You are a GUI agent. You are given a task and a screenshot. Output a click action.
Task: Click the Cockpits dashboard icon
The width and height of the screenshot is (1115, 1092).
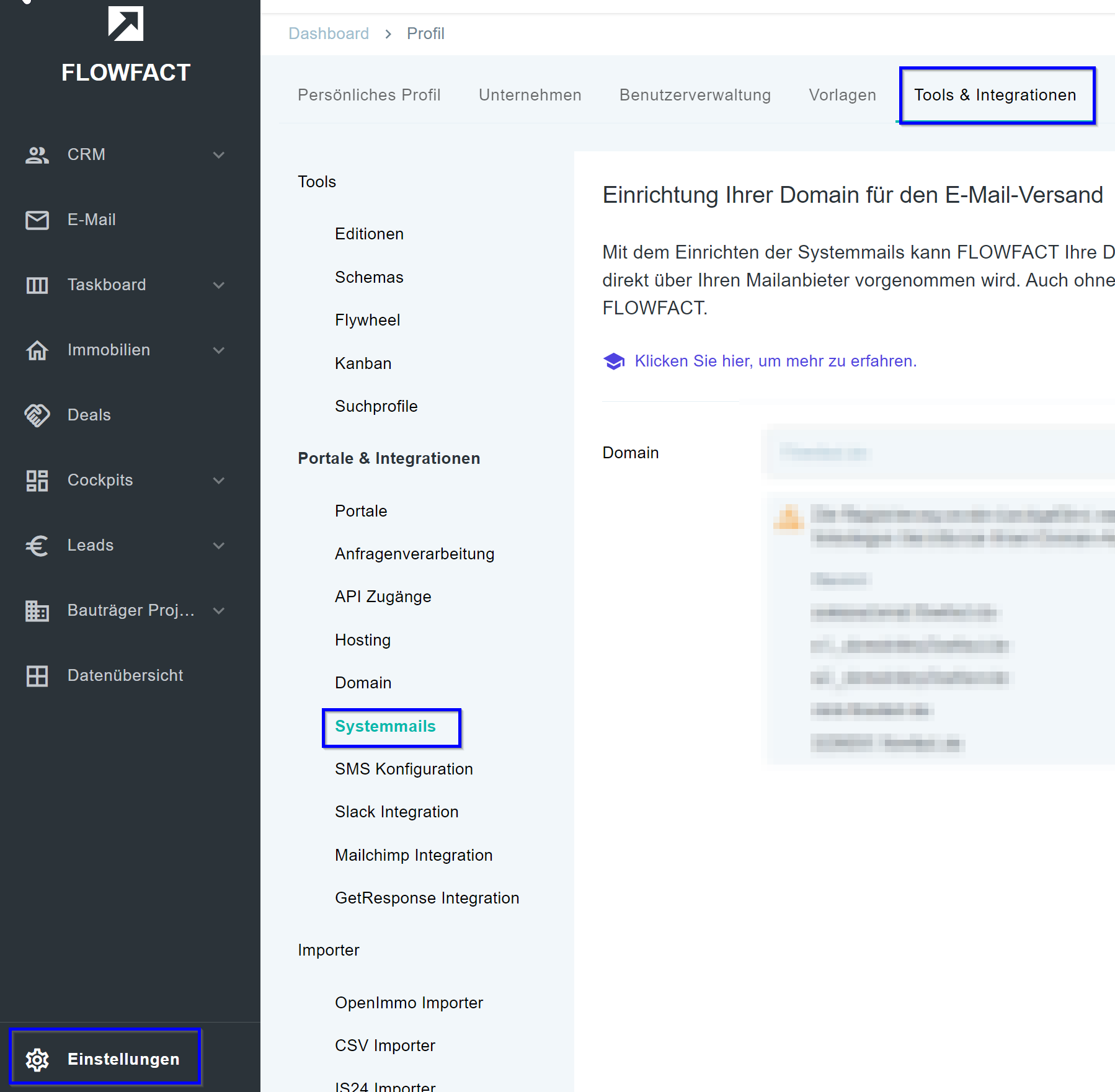tap(37, 481)
